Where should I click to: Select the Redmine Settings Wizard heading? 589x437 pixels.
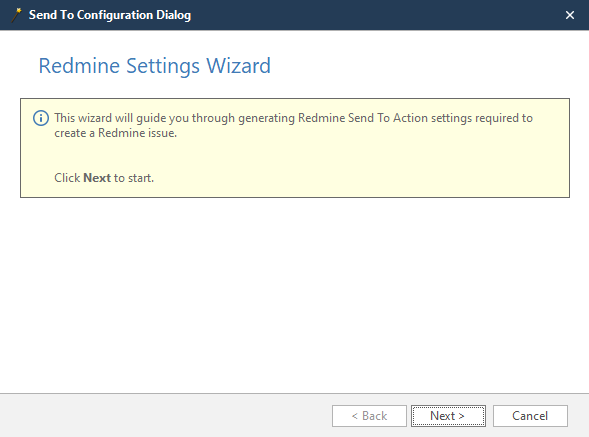point(154,66)
